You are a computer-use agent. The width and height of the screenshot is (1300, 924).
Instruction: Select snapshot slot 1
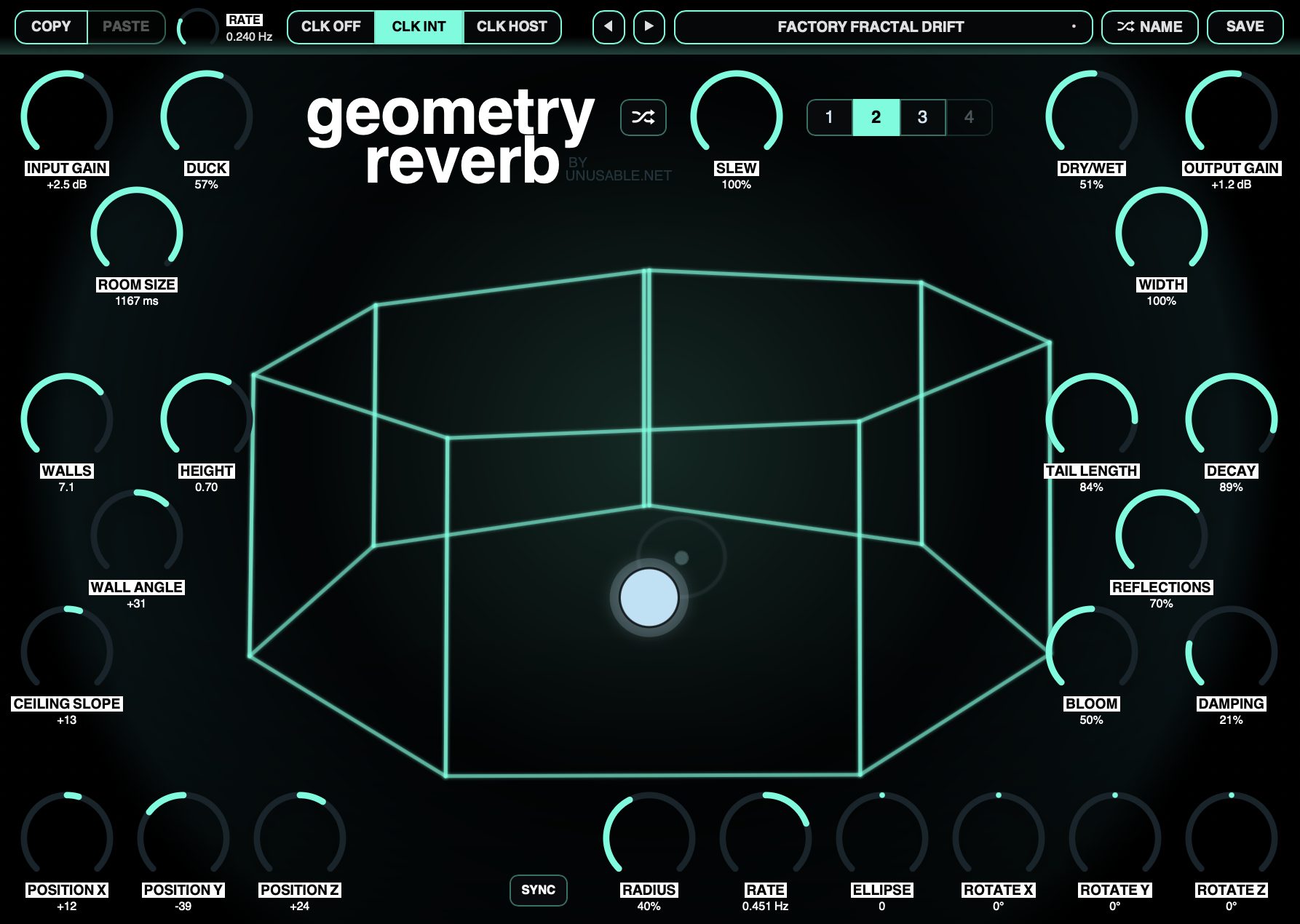pos(829,117)
